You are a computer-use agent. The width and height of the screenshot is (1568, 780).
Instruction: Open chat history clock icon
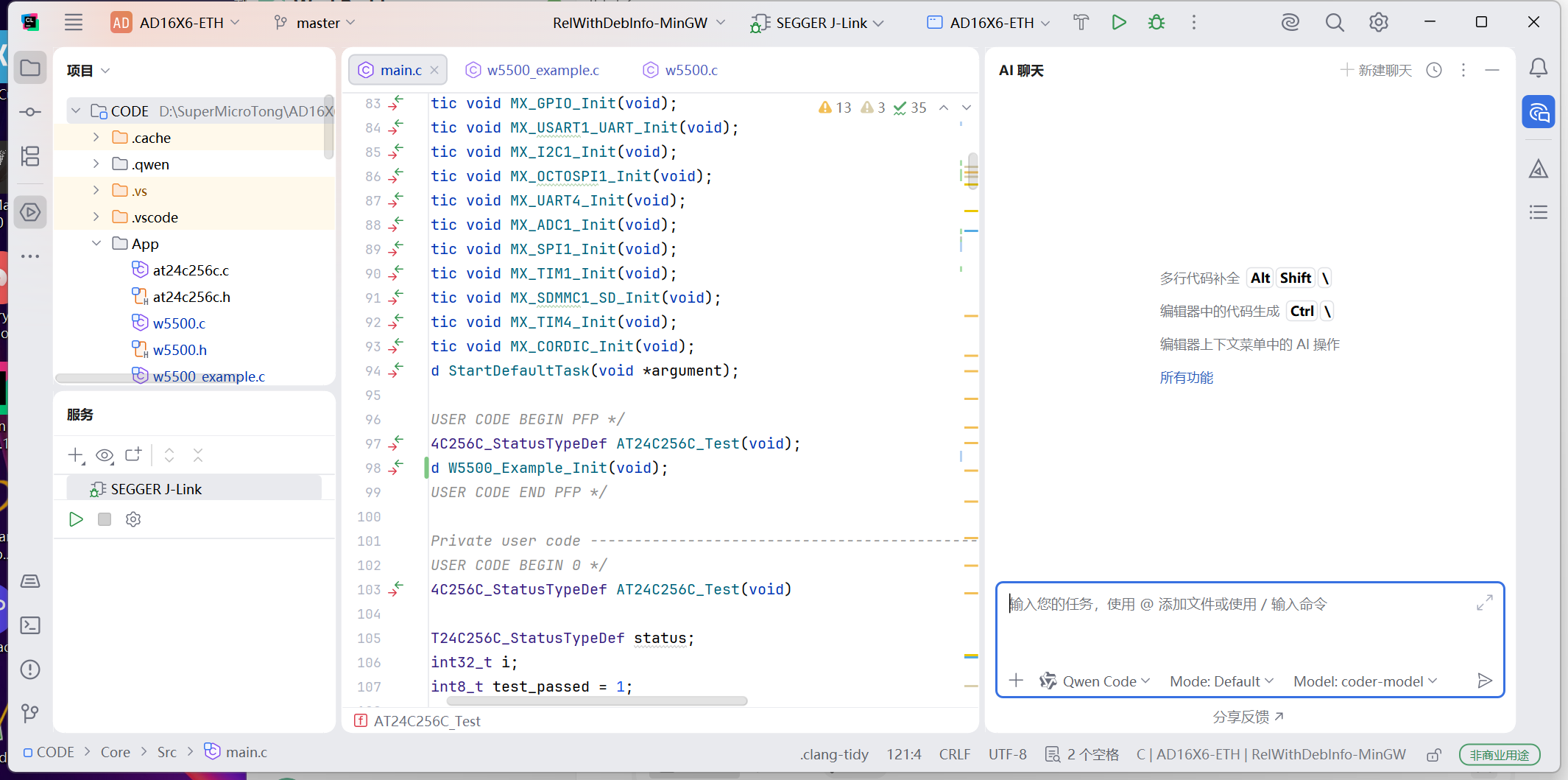(x=1434, y=70)
